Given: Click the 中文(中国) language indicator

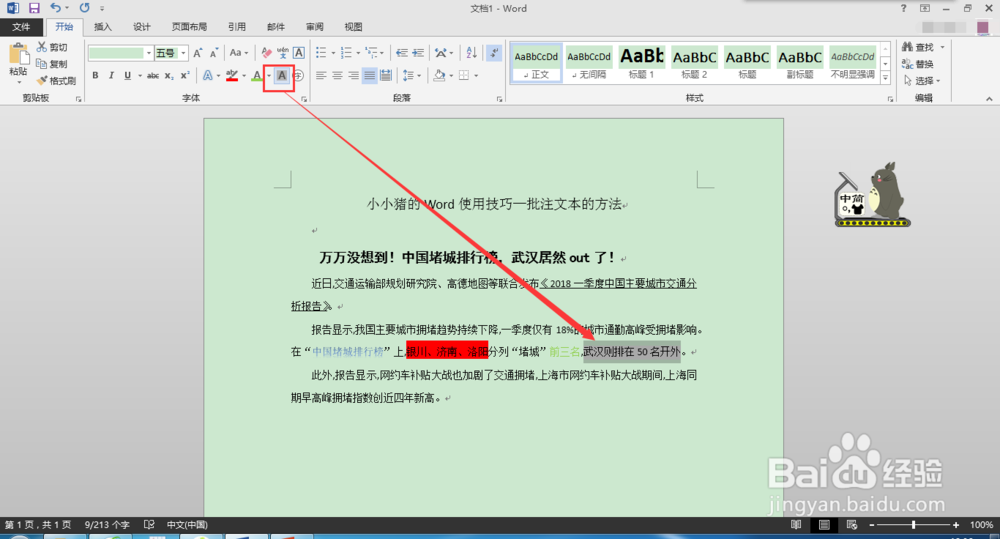Looking at the screenshot, I should tap(187, 525).
